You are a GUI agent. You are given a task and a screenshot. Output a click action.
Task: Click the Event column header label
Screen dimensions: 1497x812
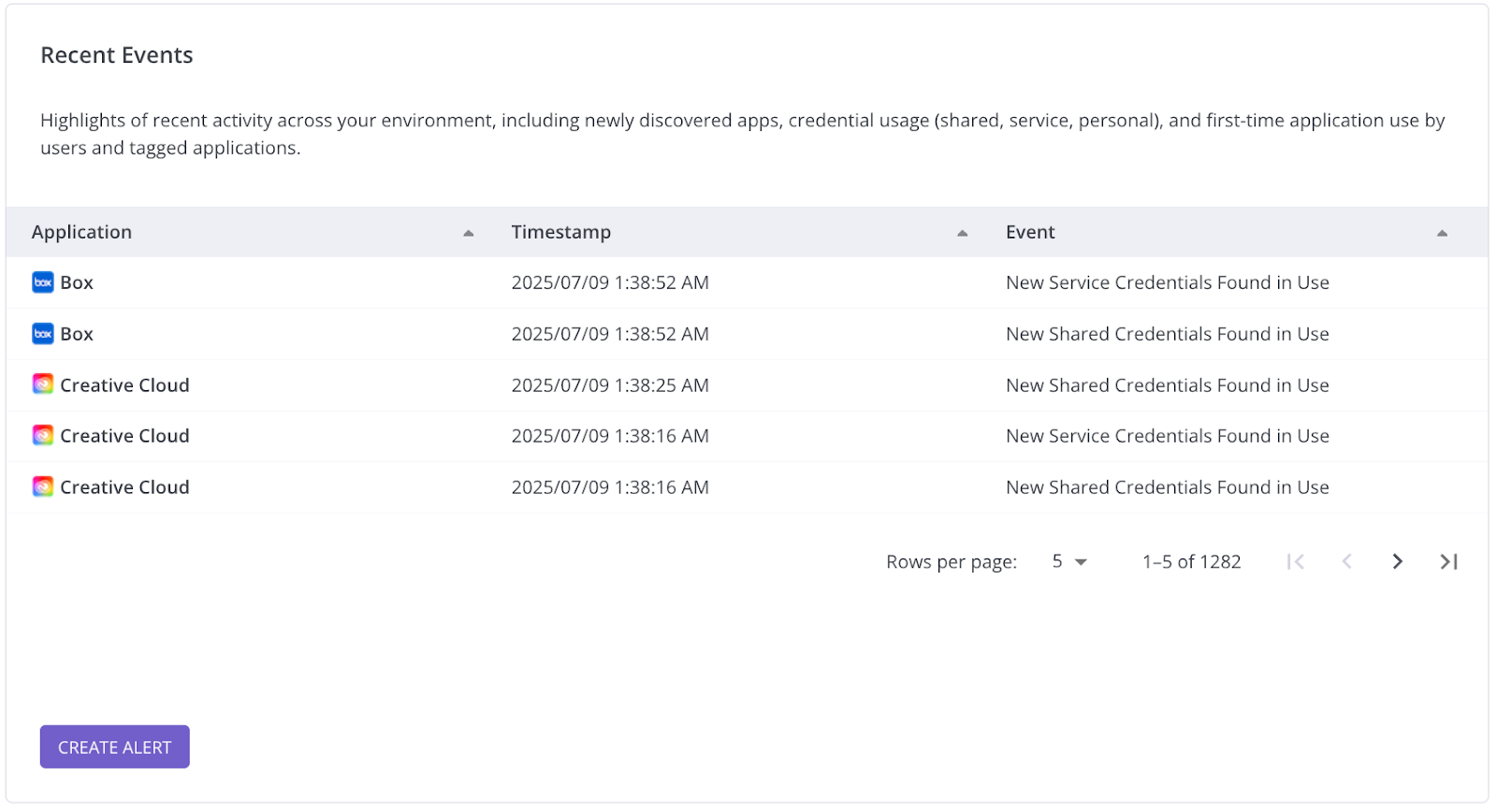(x=1030, y=232)
